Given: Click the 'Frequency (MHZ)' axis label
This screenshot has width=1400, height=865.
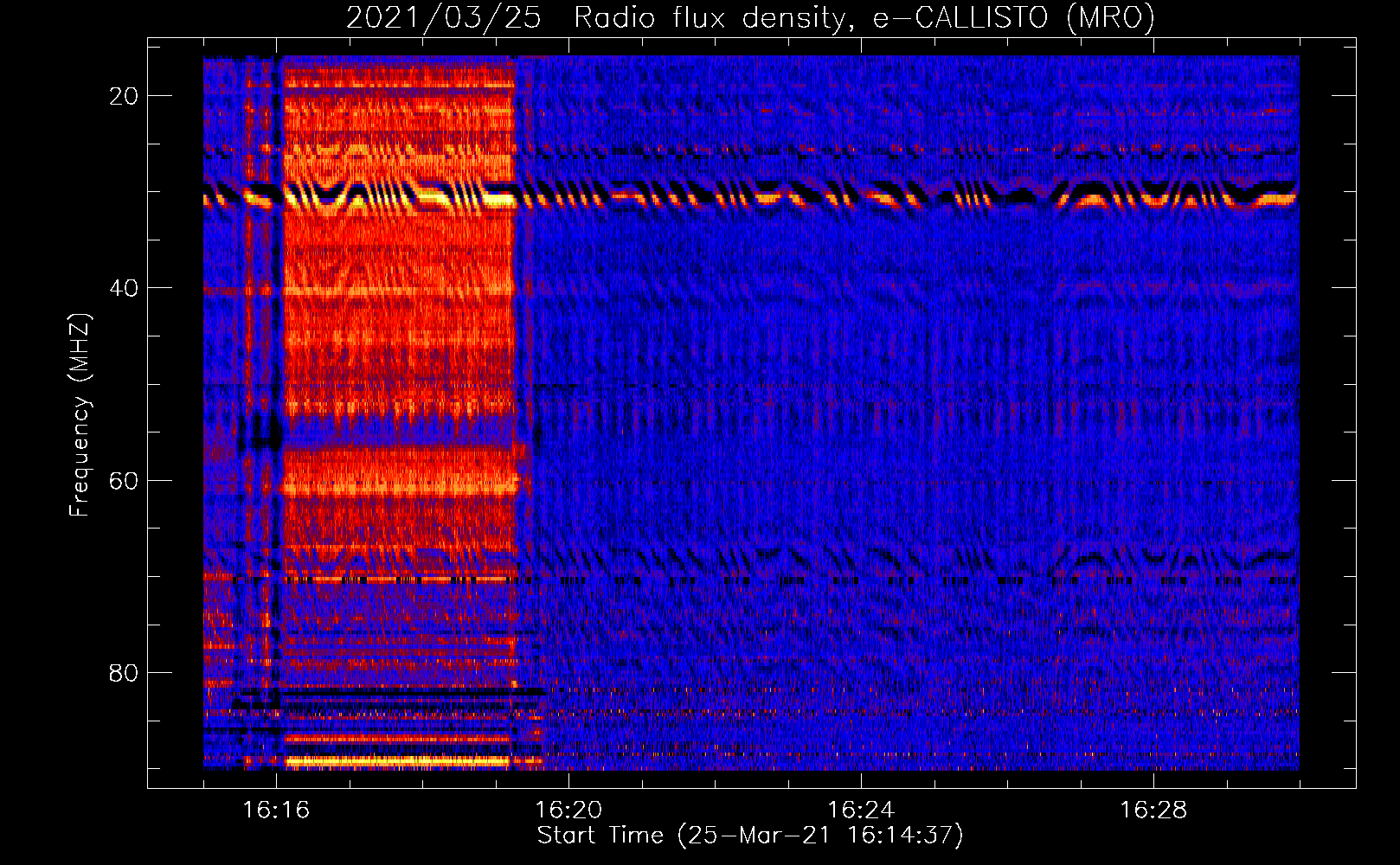Looking at the screenshot, I should pos(80,414).
